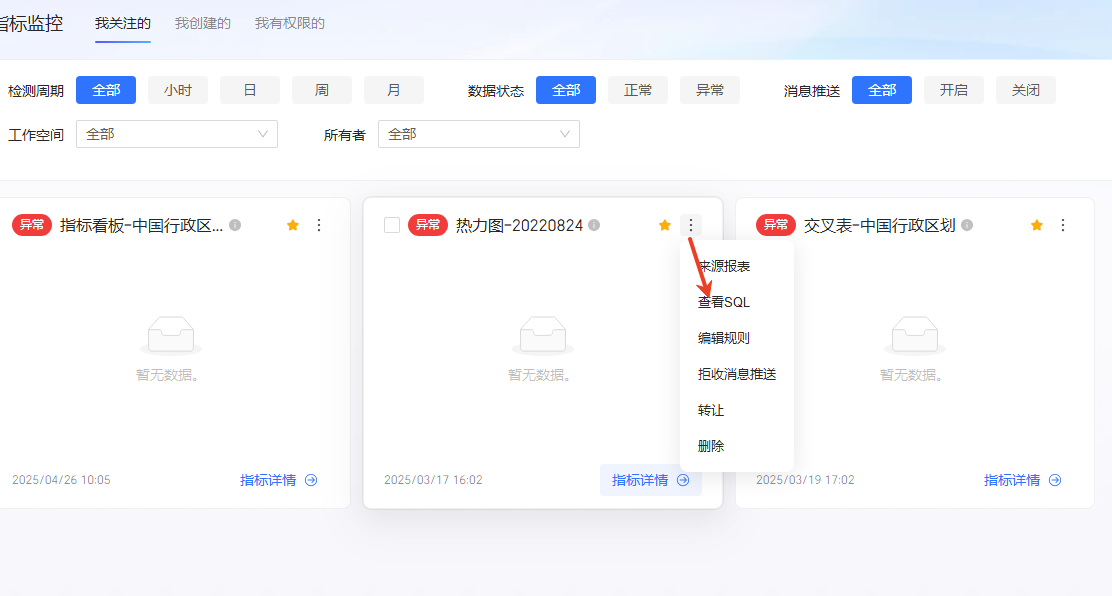Open 指标详情 link on 交叉表-中国行政区划 card
The height and width of the screenshot is (596, 1112).
1022,480
